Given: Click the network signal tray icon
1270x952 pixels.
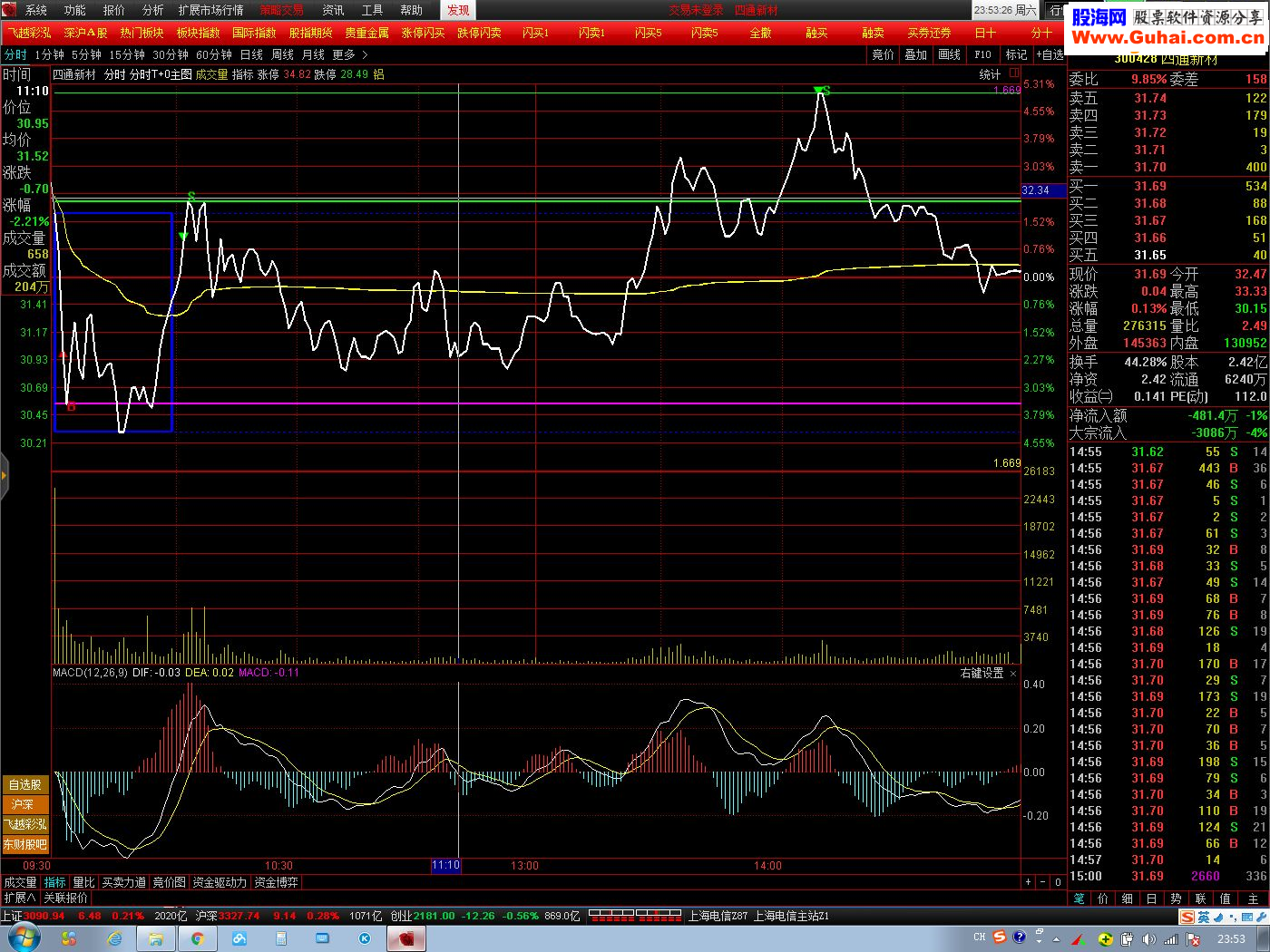Looking at the screenshot, I should (x=1172, y=939).
